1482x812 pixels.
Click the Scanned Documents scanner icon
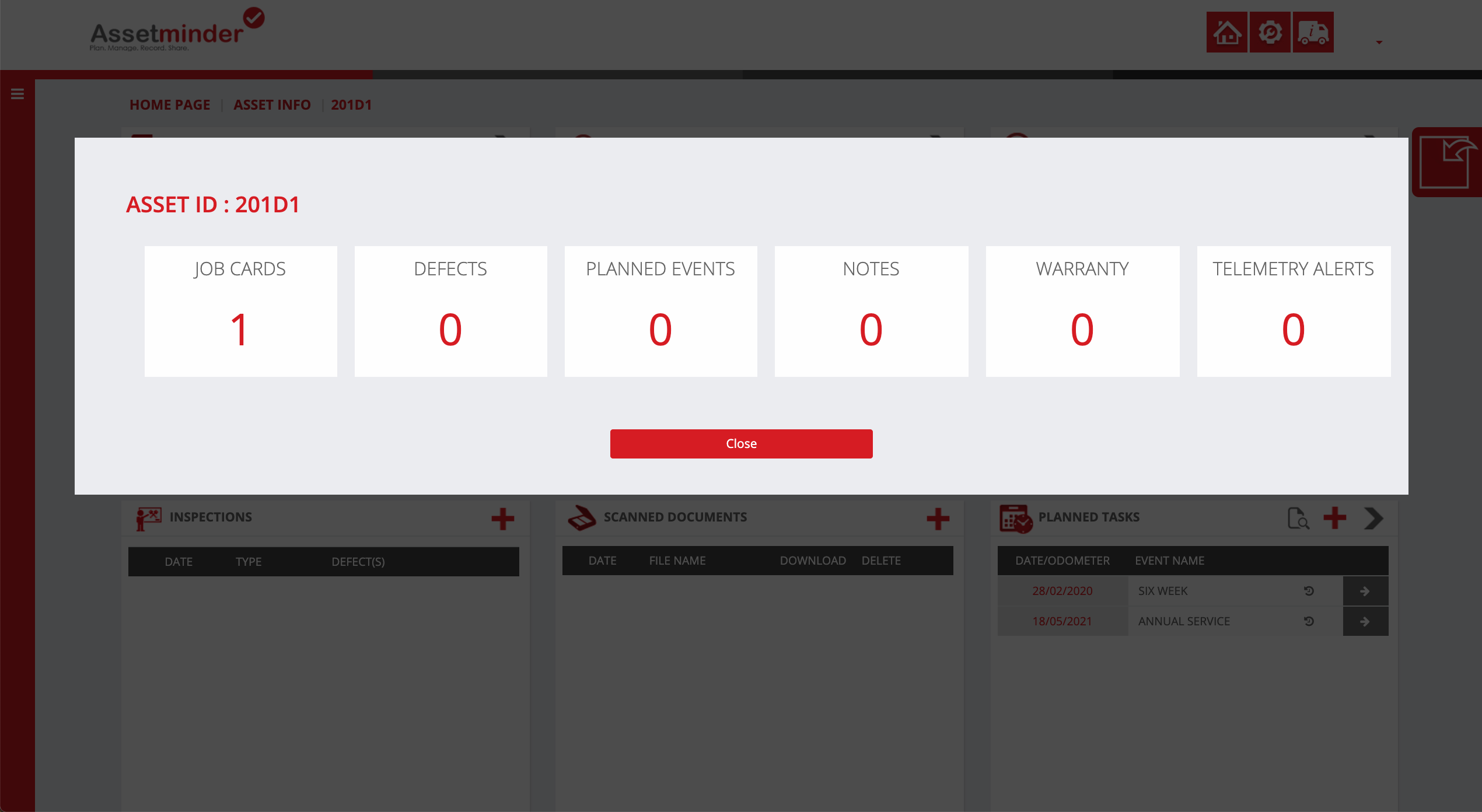click(x=582, y=517)
